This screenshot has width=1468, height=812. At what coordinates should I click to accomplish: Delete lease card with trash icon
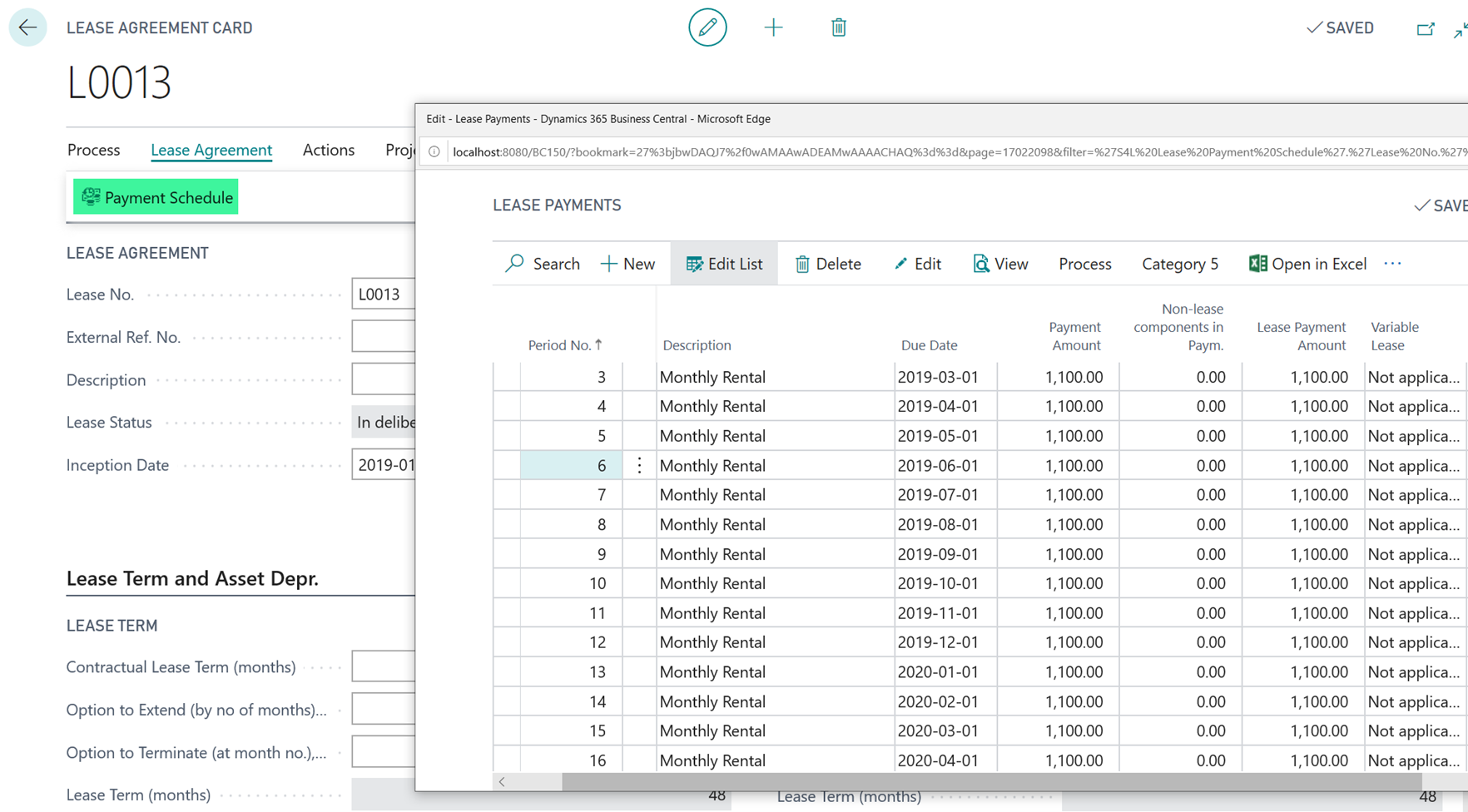click(839, 27)
